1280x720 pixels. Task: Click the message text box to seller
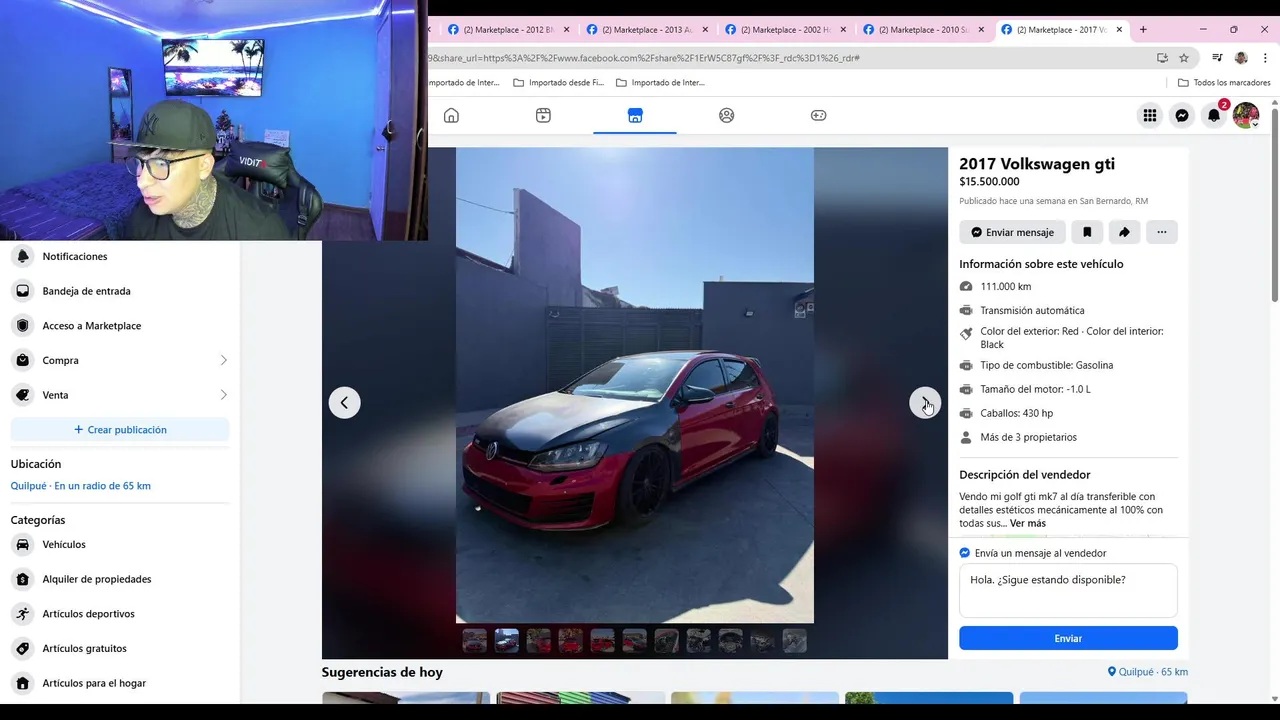1068,590
